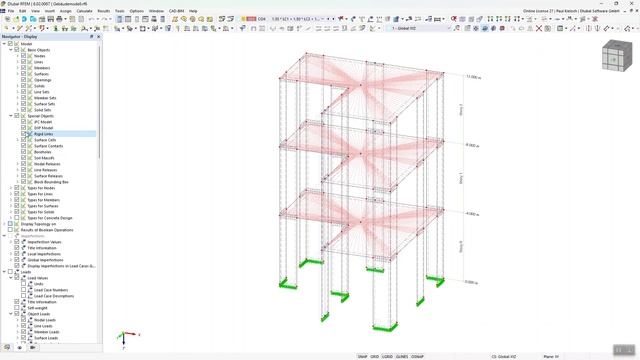Open the Navigator Data tab icon
This screenshot has height=360, width=640.
pos(7,347)
